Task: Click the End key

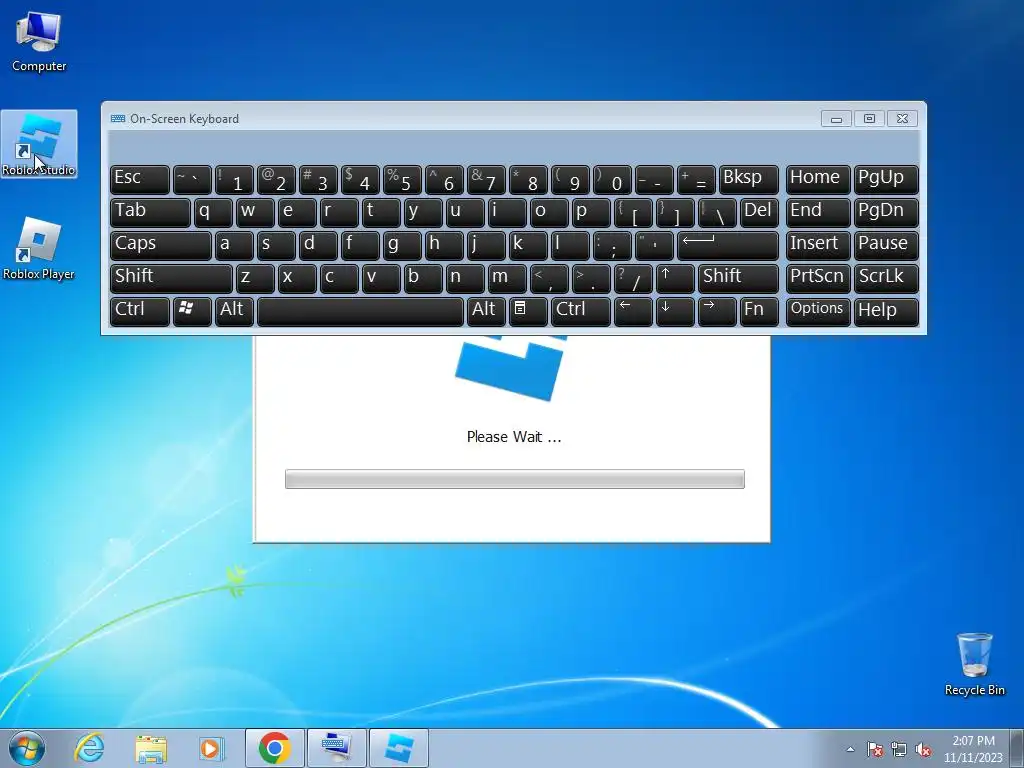Action: click(818, 212)
